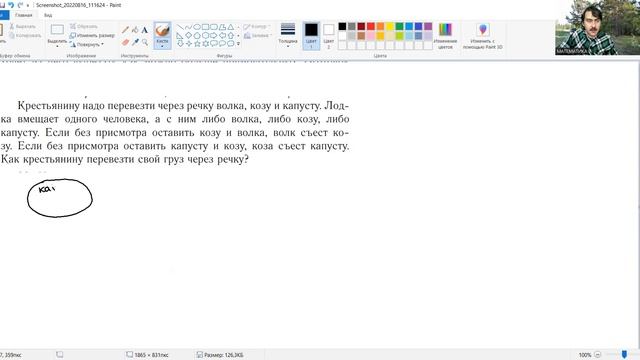Choose the straight Line shape
The image size is (640, 360).
(x=180, y=27)
